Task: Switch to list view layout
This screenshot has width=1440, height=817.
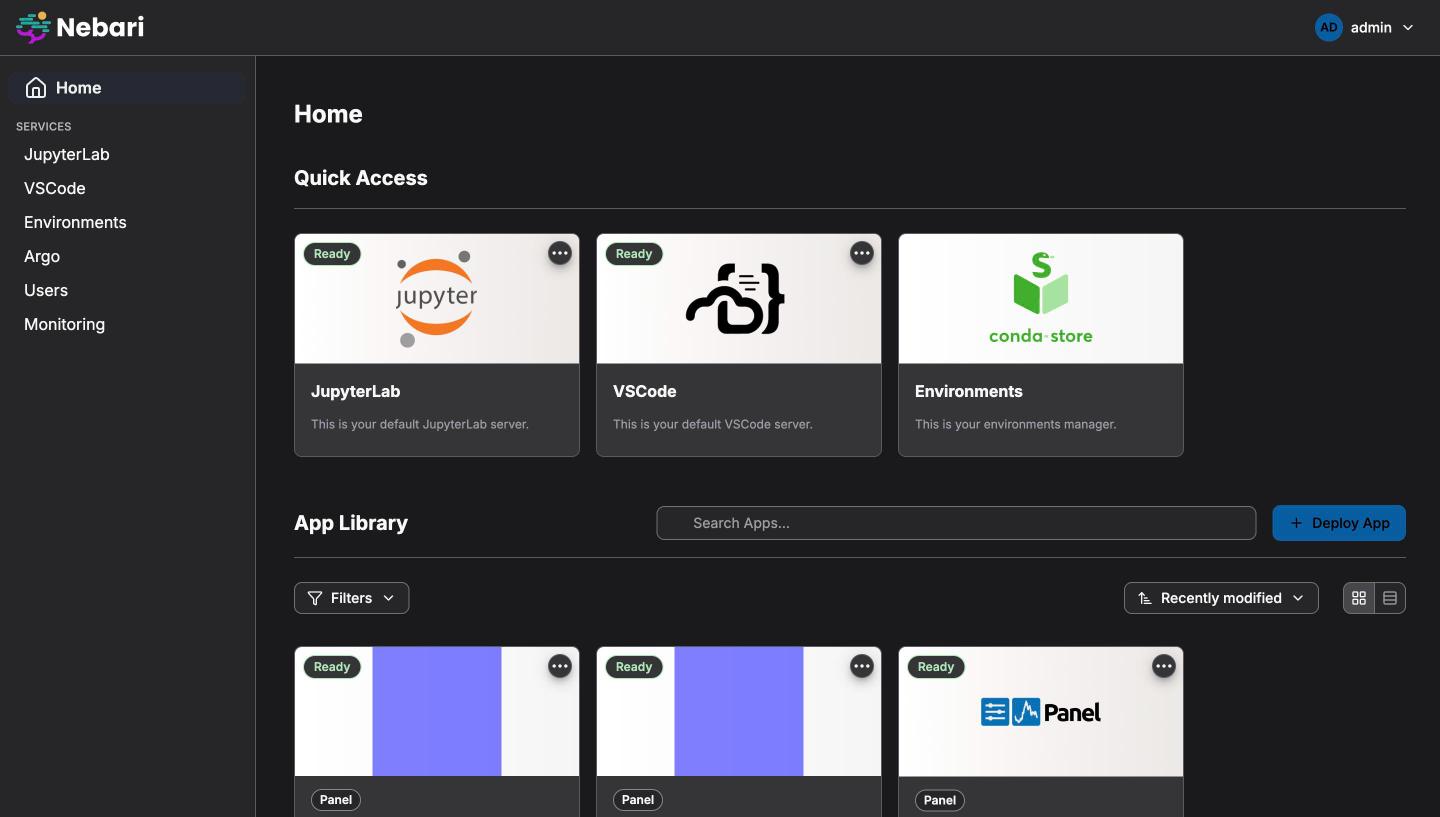Action: coord(1390,598)
